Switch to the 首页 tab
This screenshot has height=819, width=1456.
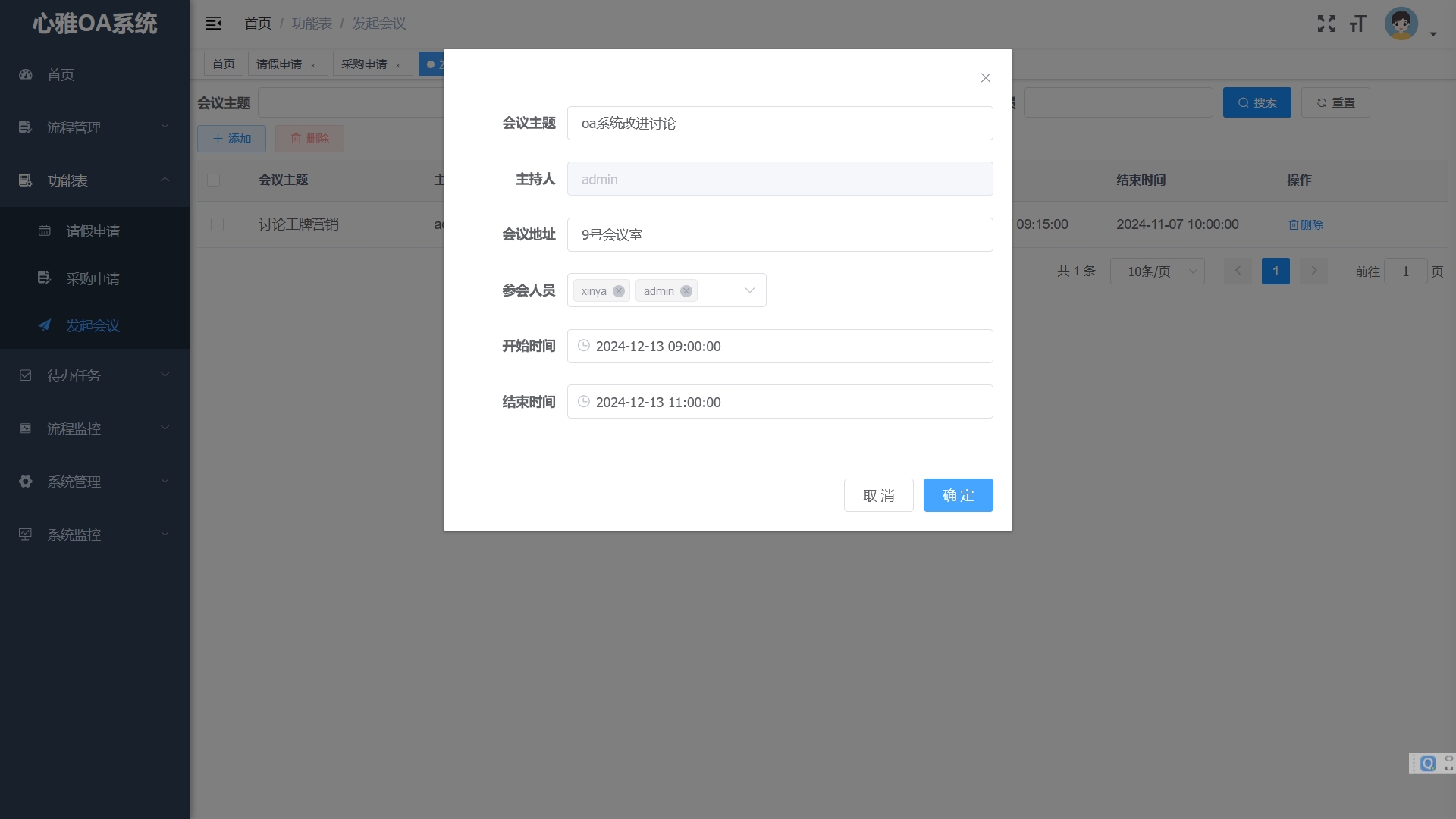tap(224, 64)
